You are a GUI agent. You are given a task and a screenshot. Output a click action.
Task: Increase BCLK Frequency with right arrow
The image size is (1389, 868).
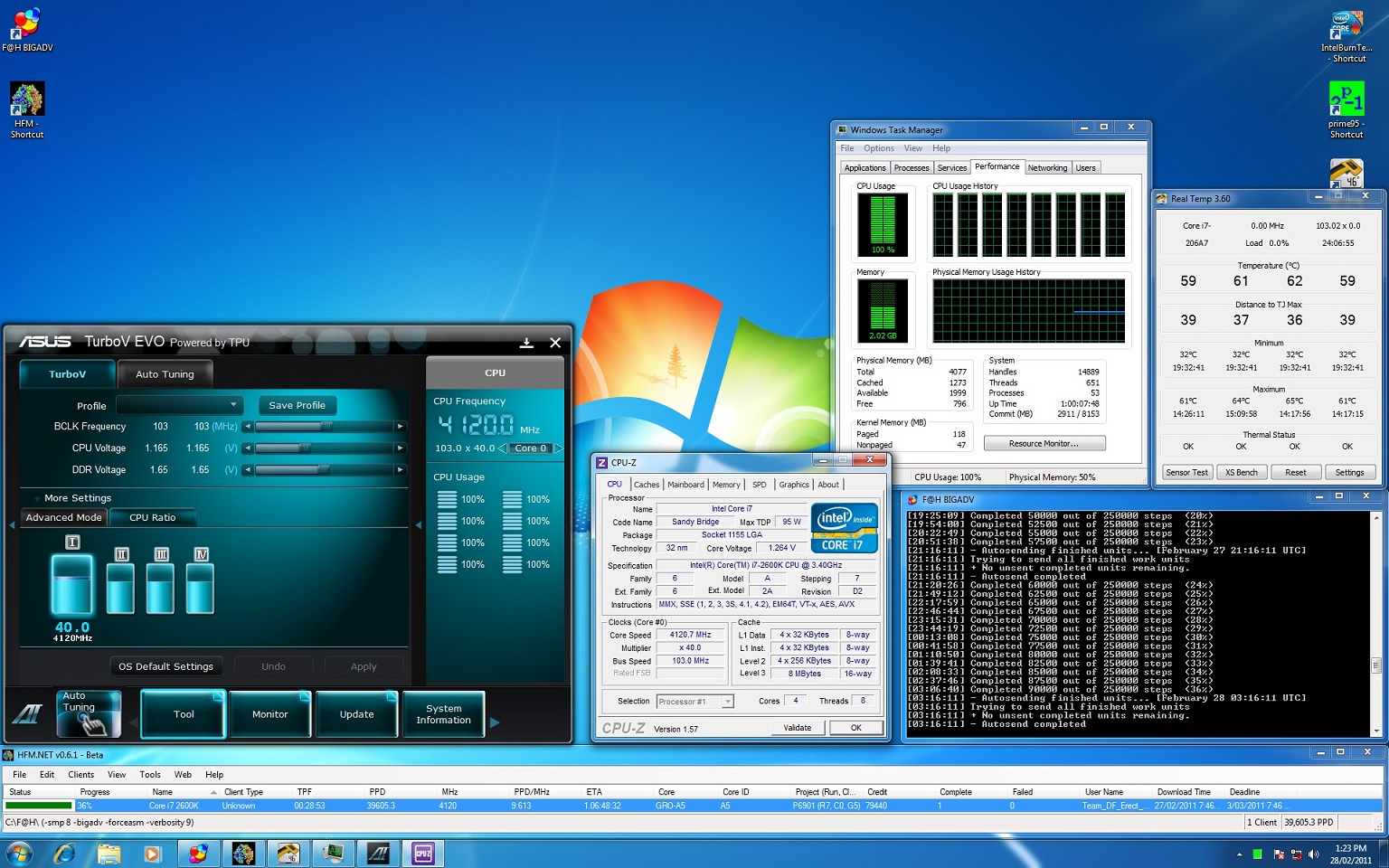(401, 427)
